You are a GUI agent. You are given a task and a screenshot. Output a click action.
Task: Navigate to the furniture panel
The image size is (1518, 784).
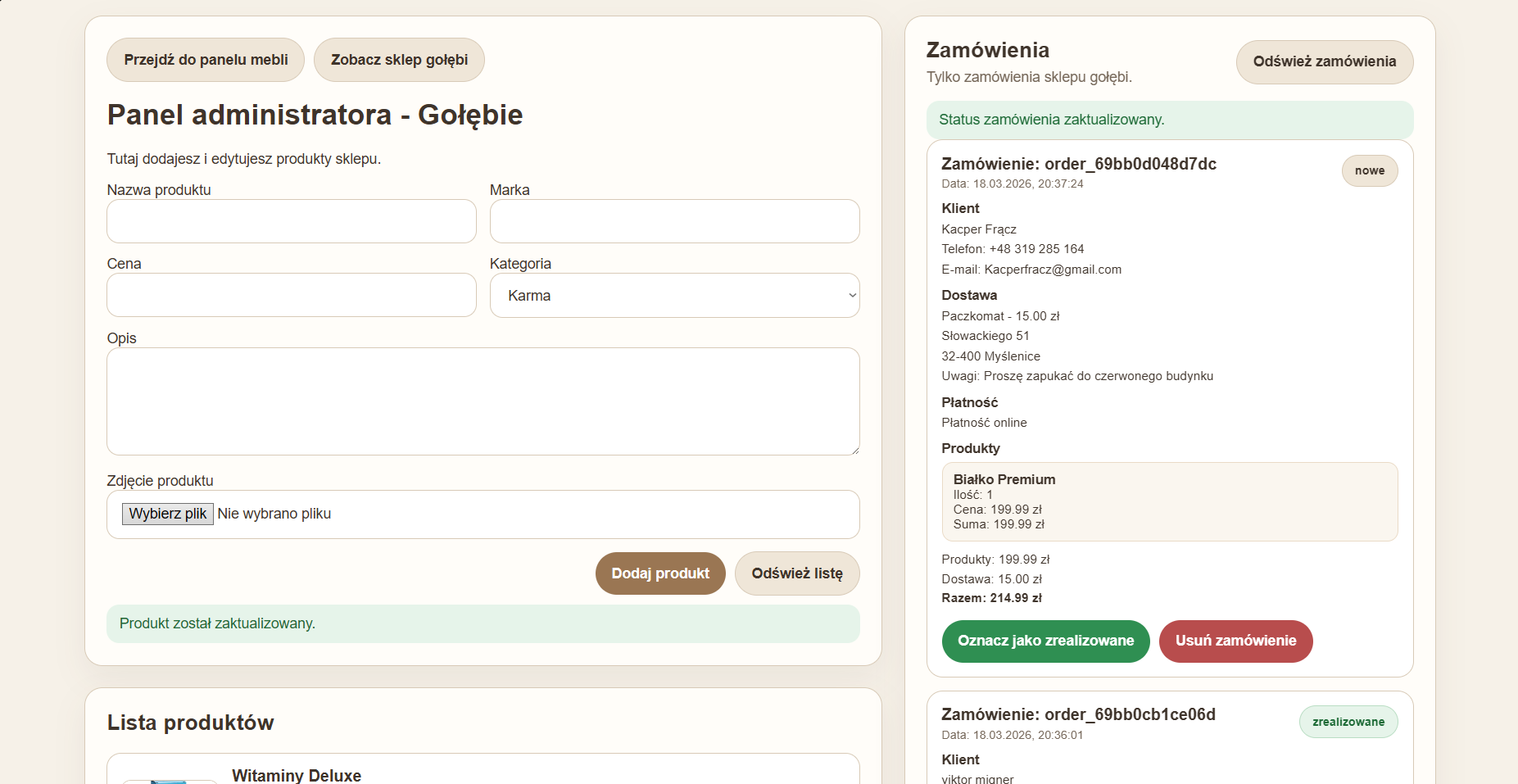[x=205, y=59]
